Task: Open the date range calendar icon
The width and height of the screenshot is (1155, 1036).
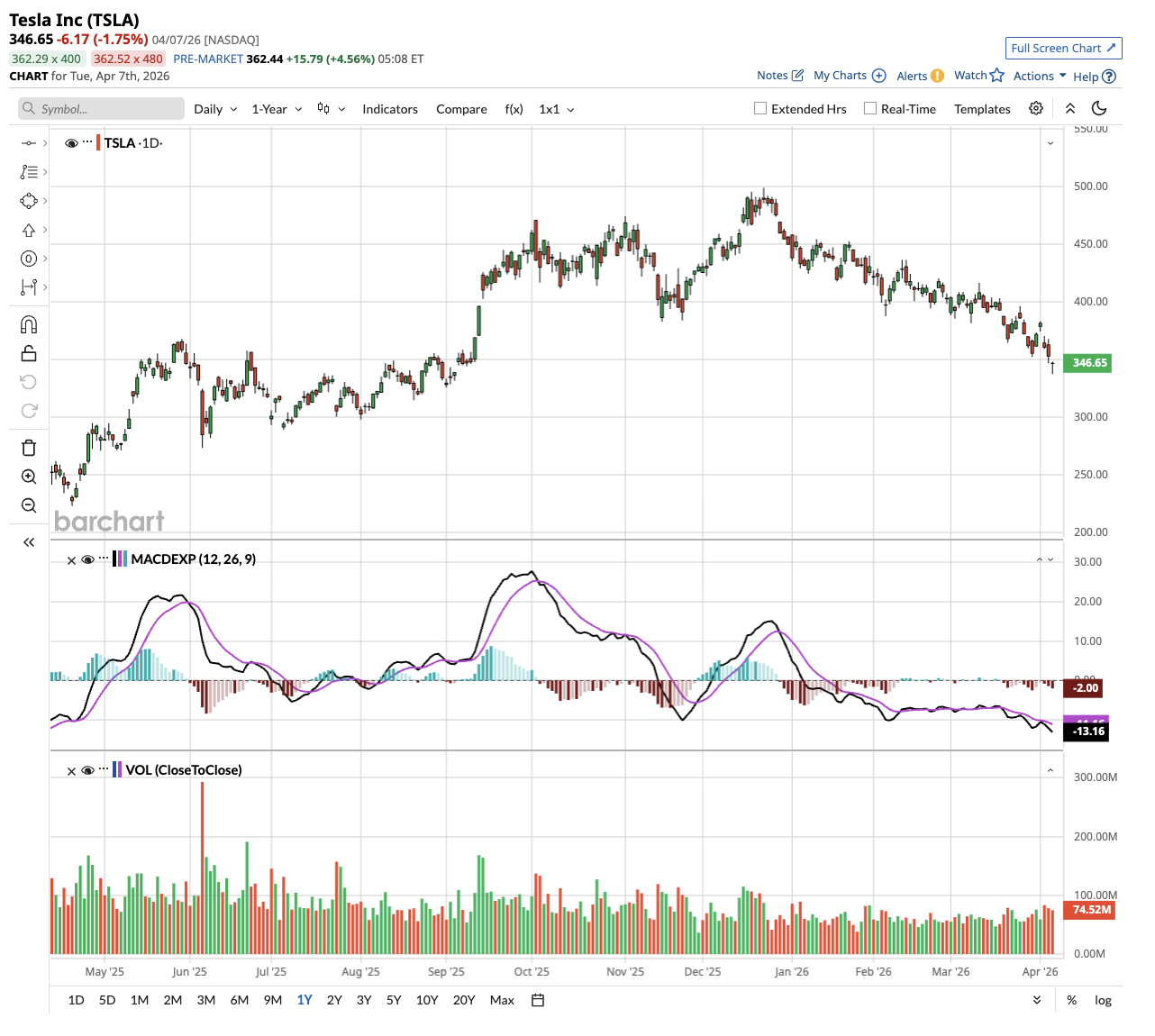Action: point(538,1000)
